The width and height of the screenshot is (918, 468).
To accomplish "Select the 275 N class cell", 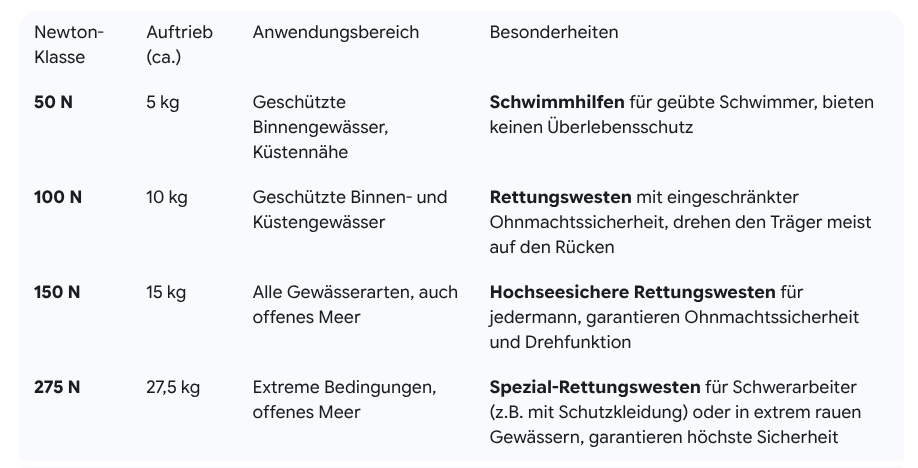I will pos(57,387).
